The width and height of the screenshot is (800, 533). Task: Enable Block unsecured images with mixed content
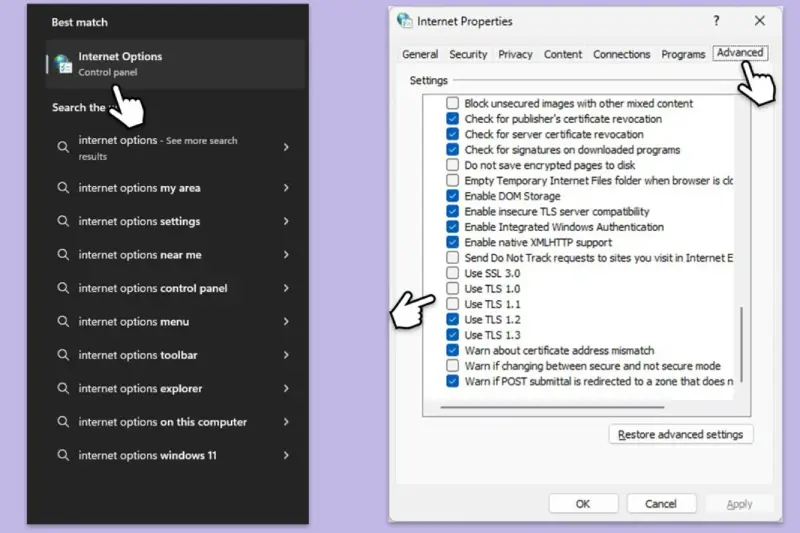tap(452, 103)
